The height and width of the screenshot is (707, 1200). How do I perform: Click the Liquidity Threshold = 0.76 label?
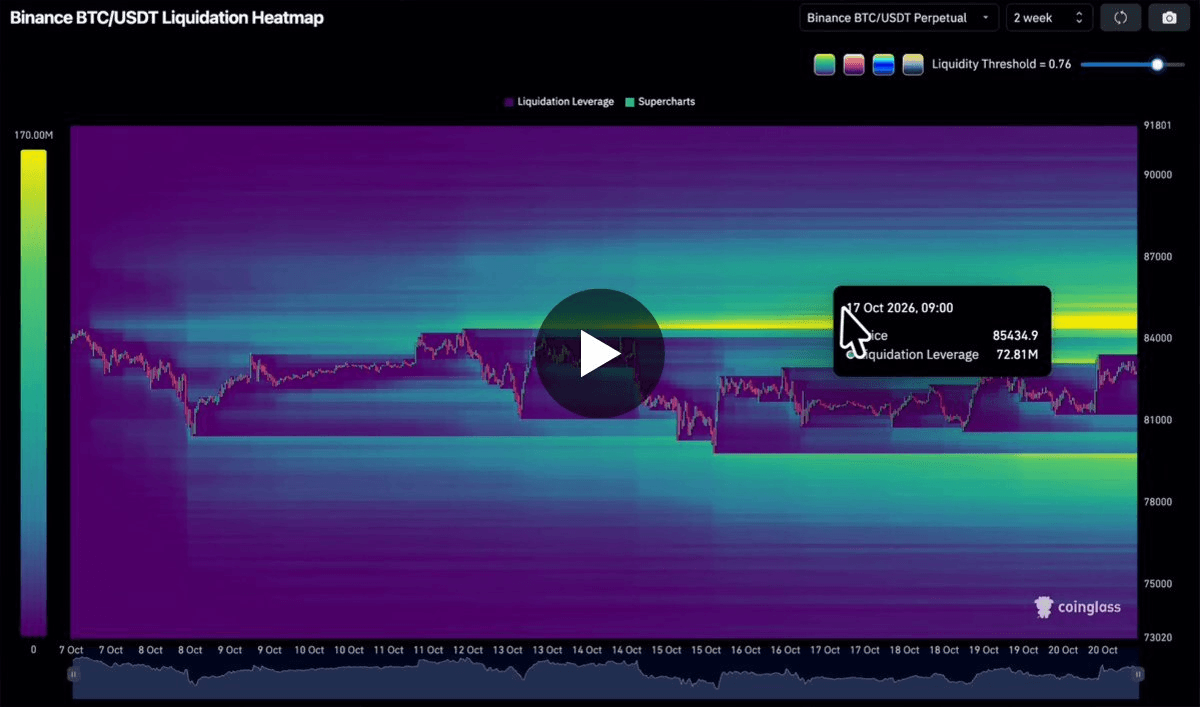point(1001,65)
